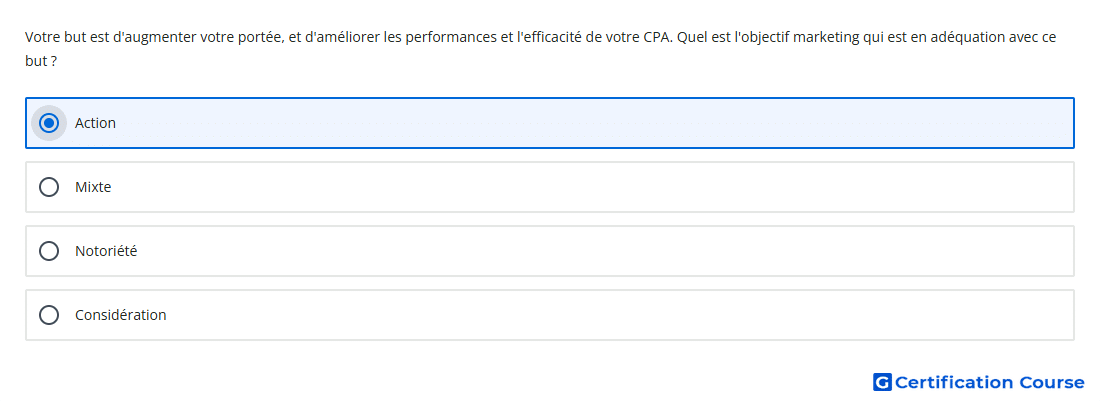The image size is (1100, 401).
Task: Click the Mixte answer label text
Action: pos(93,187)
